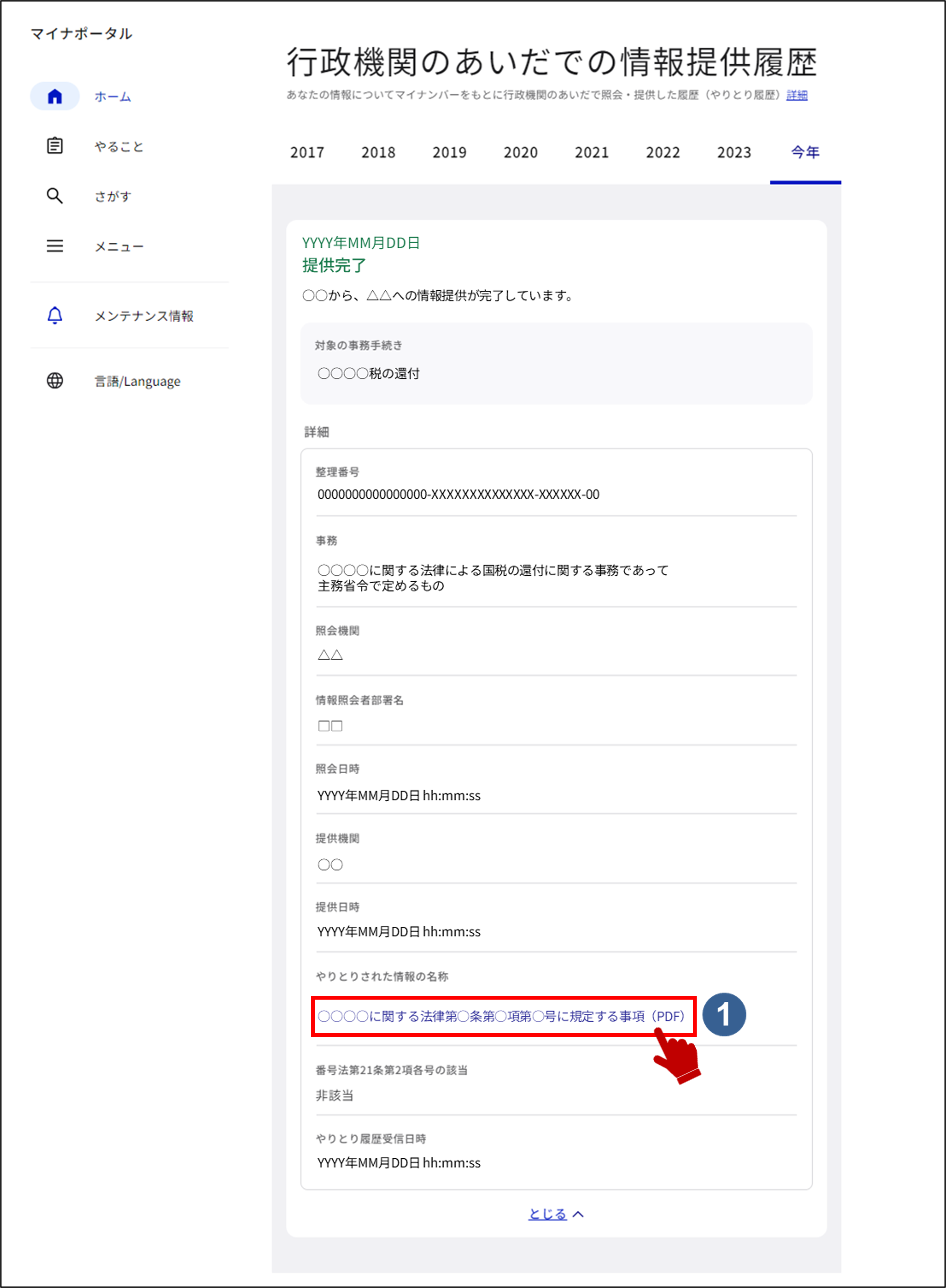
Task: Click the green YYYY年MM月DD日 card date
Action: pos(361,243)
